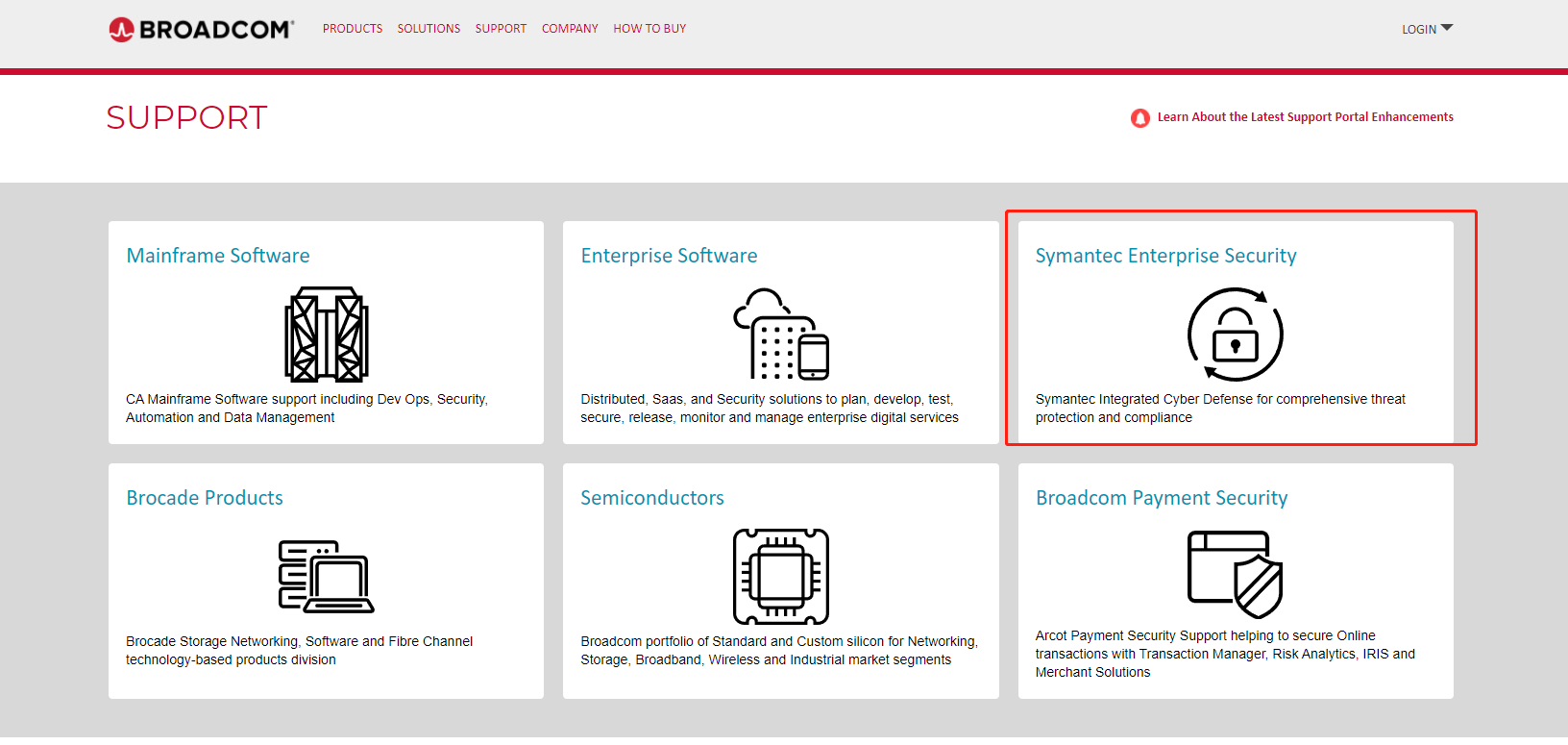Click the Login label
The height and width of the screenshot is (745, 1568).
[x=1419, y=30]
